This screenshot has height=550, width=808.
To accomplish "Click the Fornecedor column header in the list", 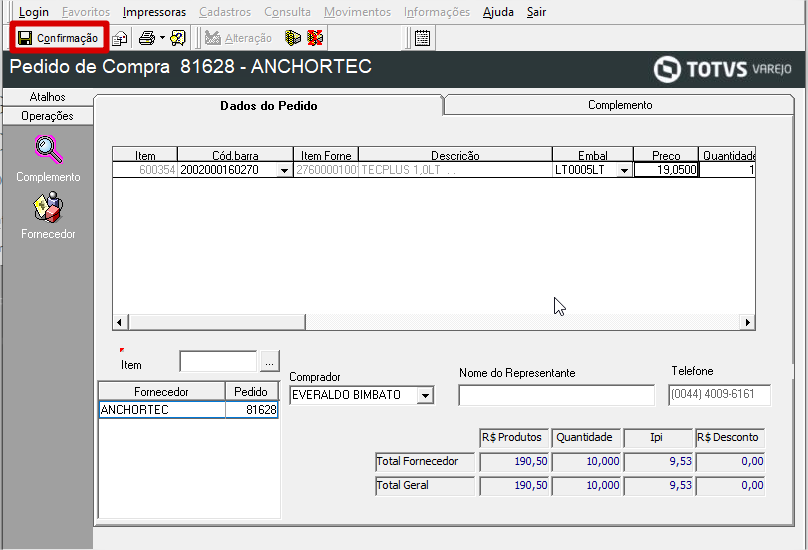I will (162, 392).
